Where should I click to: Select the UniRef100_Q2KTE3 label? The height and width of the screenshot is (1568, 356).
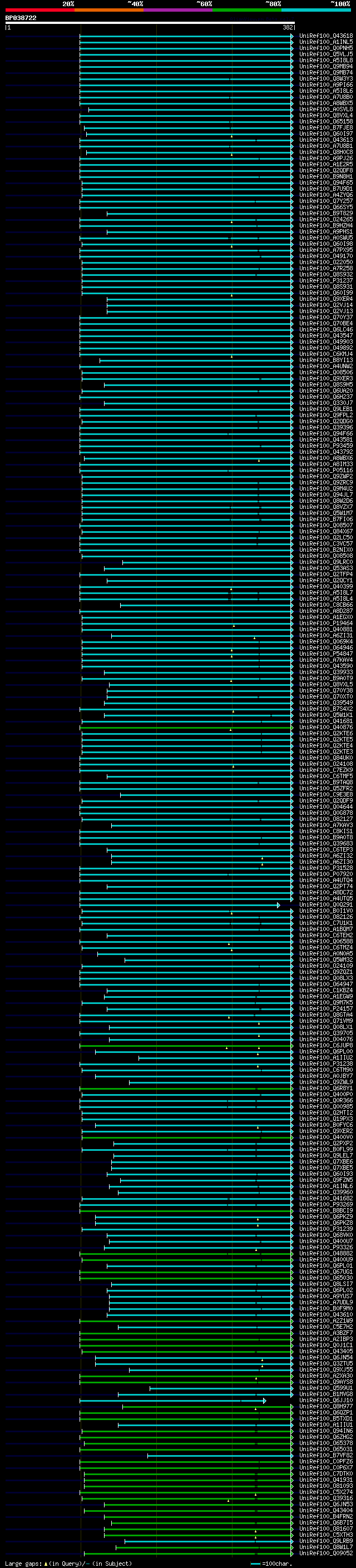326,752
